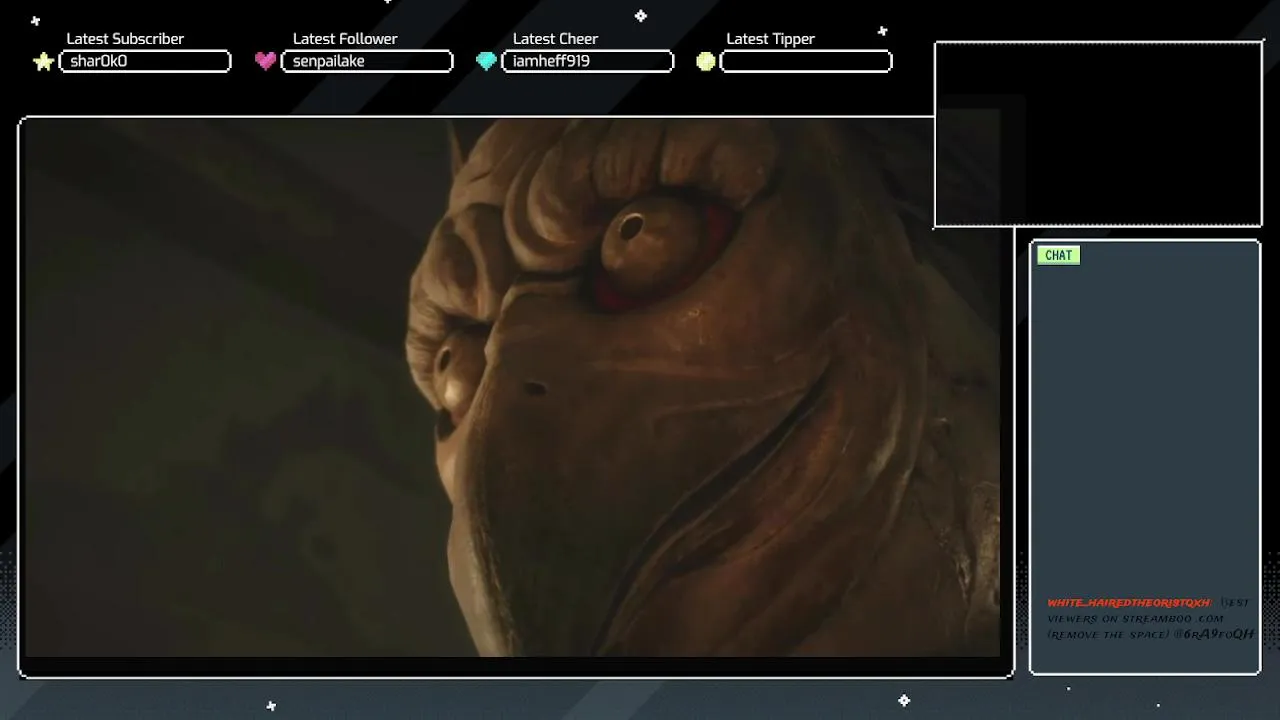The width and height of the screenshot is (1280, 720).
Task: Select the senpailake follower name box
Action: 367,61
